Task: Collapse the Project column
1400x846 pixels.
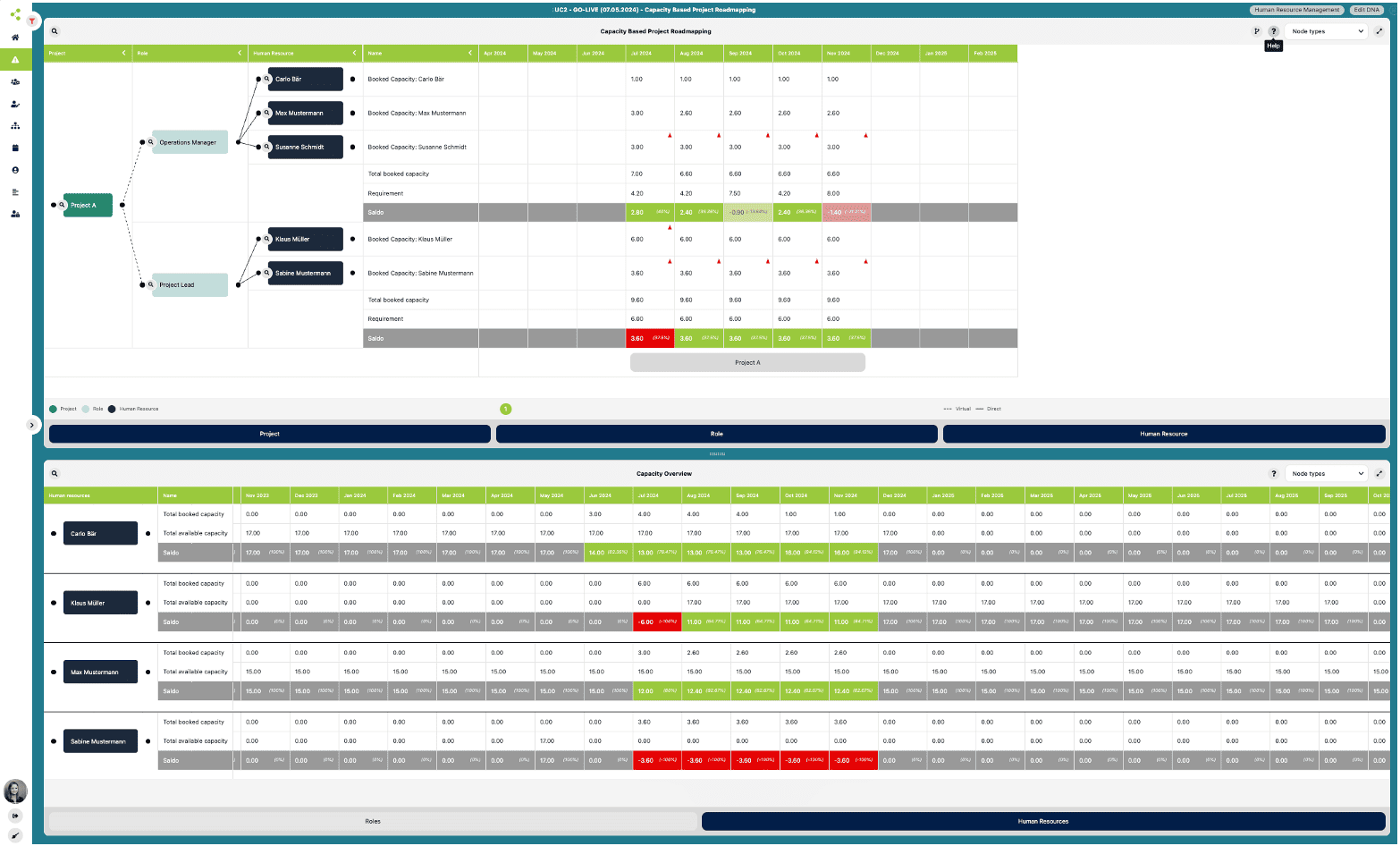Action: [124, 53]
